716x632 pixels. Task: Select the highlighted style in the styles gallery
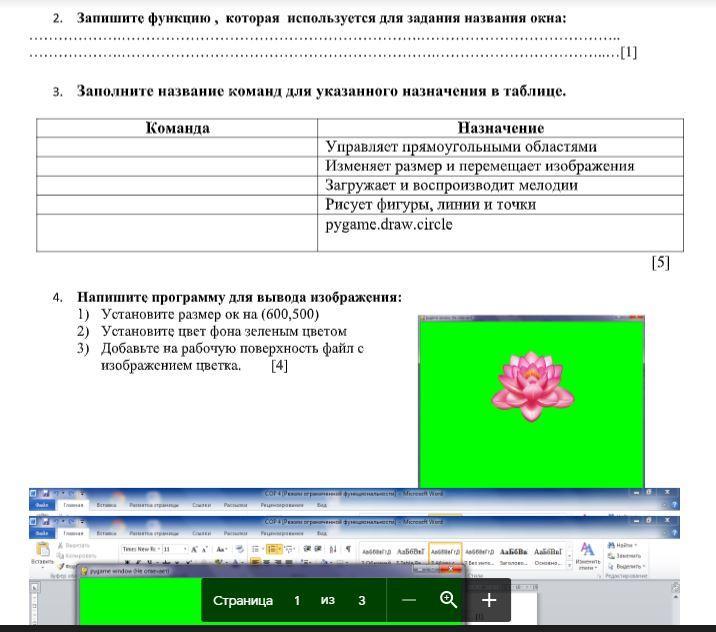coord(445,555)
